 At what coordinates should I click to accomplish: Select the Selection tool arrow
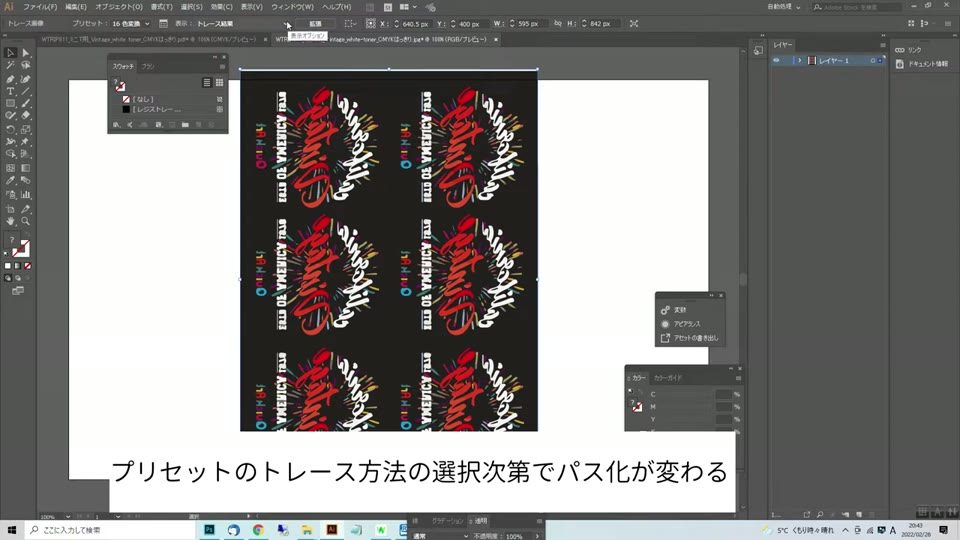[10, 53]
